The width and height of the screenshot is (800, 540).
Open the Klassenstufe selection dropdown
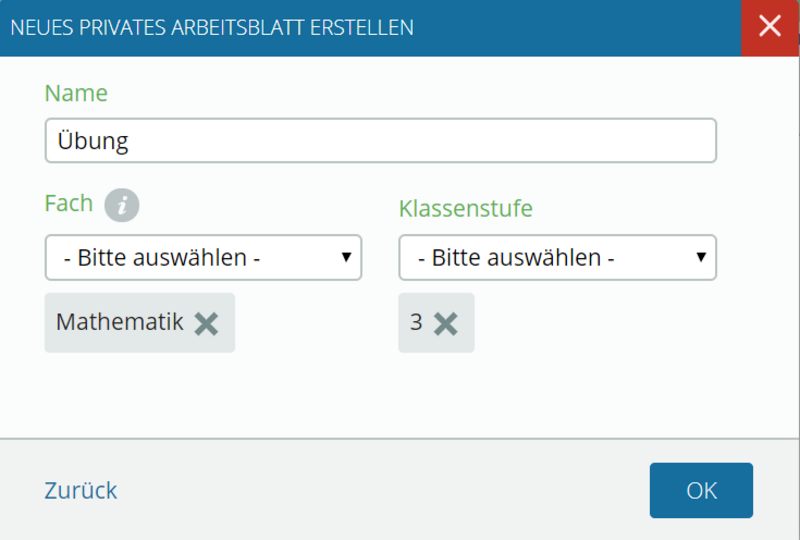(x=557, y=257)
